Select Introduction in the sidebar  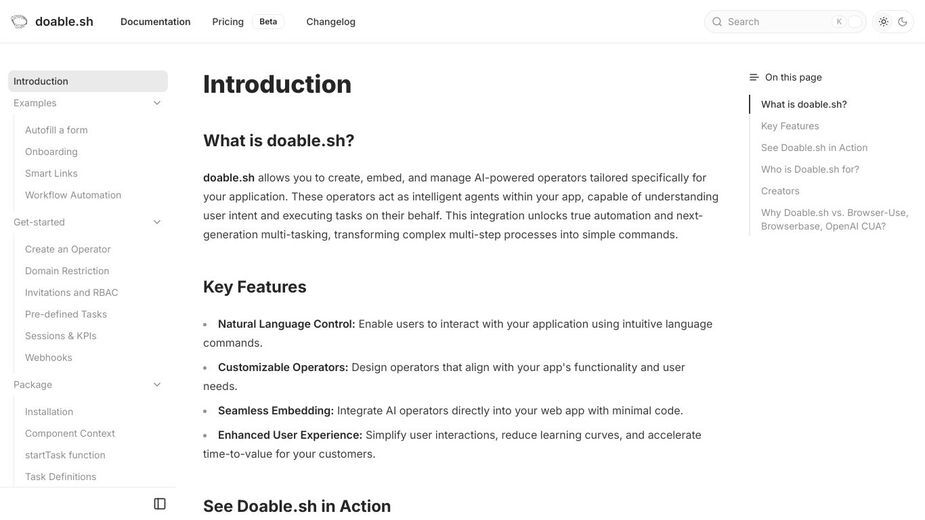point(88,81)
